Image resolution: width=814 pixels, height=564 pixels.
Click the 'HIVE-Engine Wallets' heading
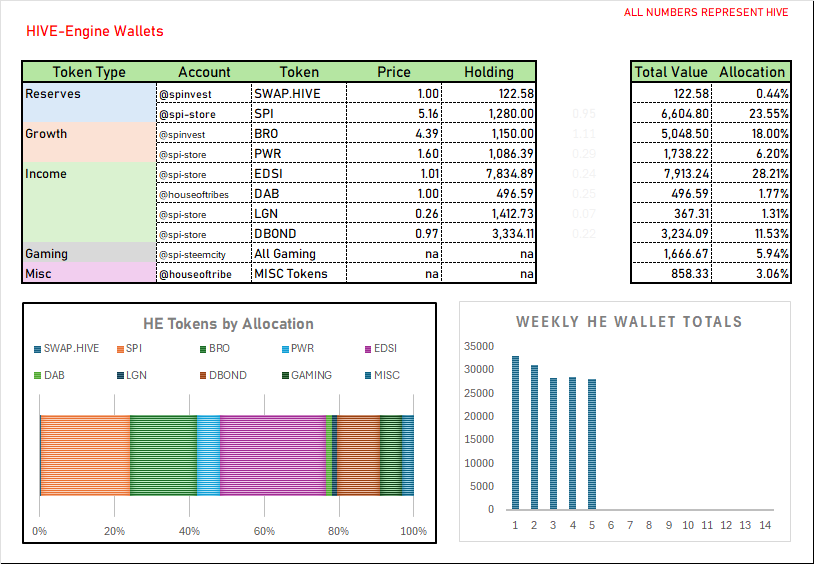pyautogui.click(x=95, y=31)
